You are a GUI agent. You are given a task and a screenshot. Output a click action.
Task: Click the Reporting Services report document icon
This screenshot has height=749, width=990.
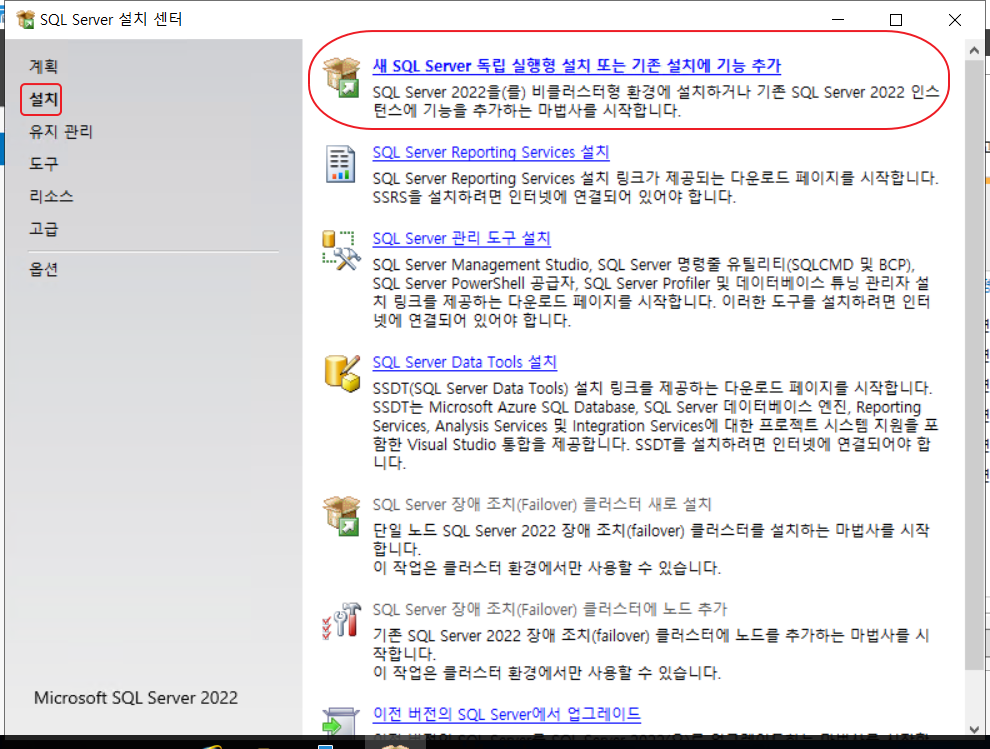pyautogui.click(x=340, y=164)
